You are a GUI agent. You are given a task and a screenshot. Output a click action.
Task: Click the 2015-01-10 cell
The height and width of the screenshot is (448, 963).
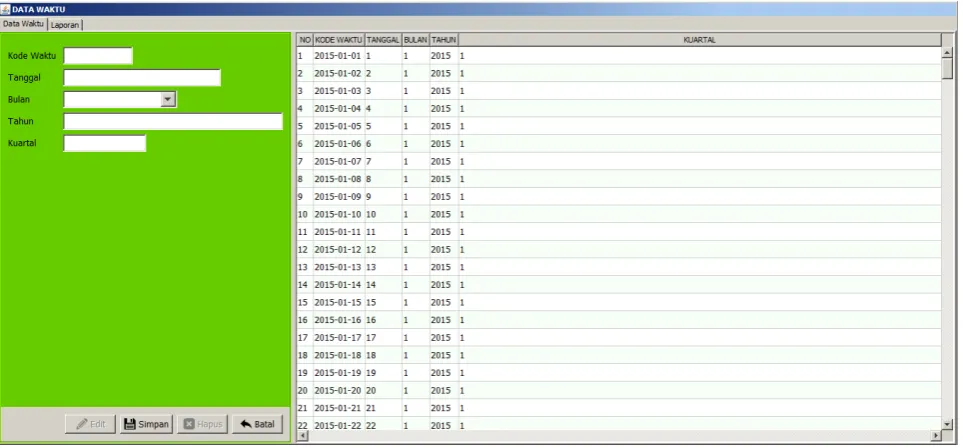coord(338,214)
